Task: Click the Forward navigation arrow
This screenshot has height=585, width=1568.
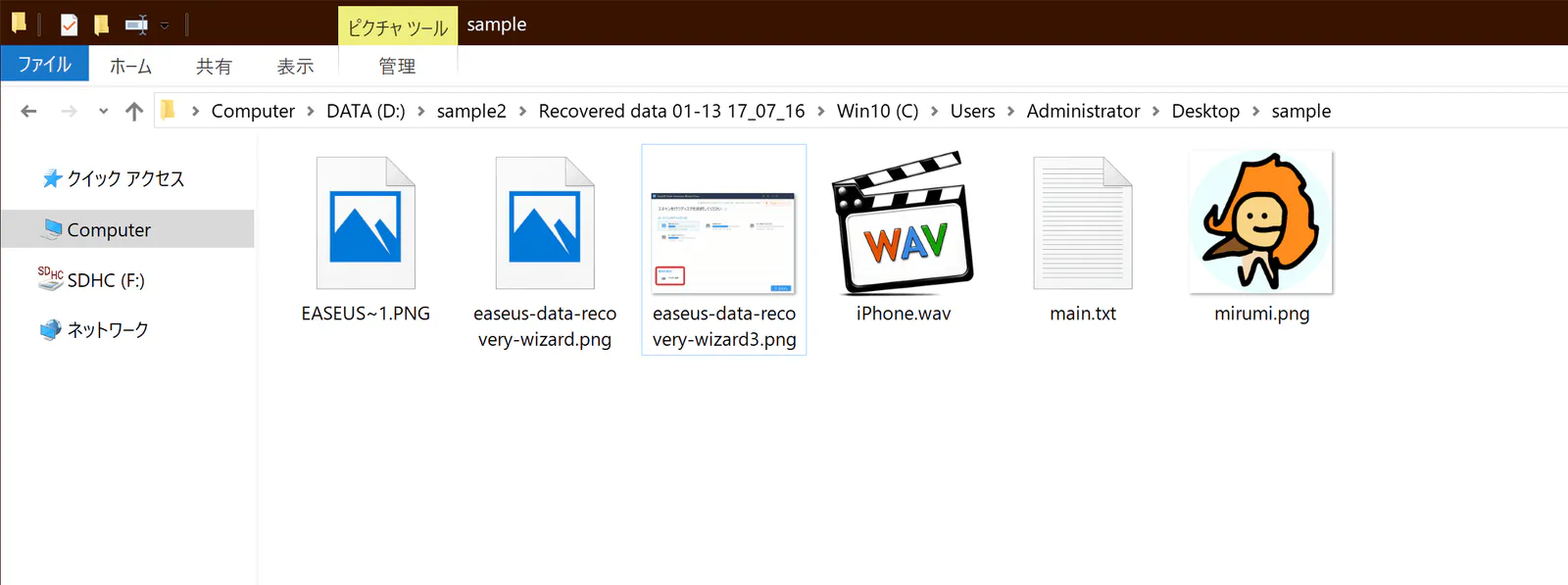Action: (x=69, y=112)
